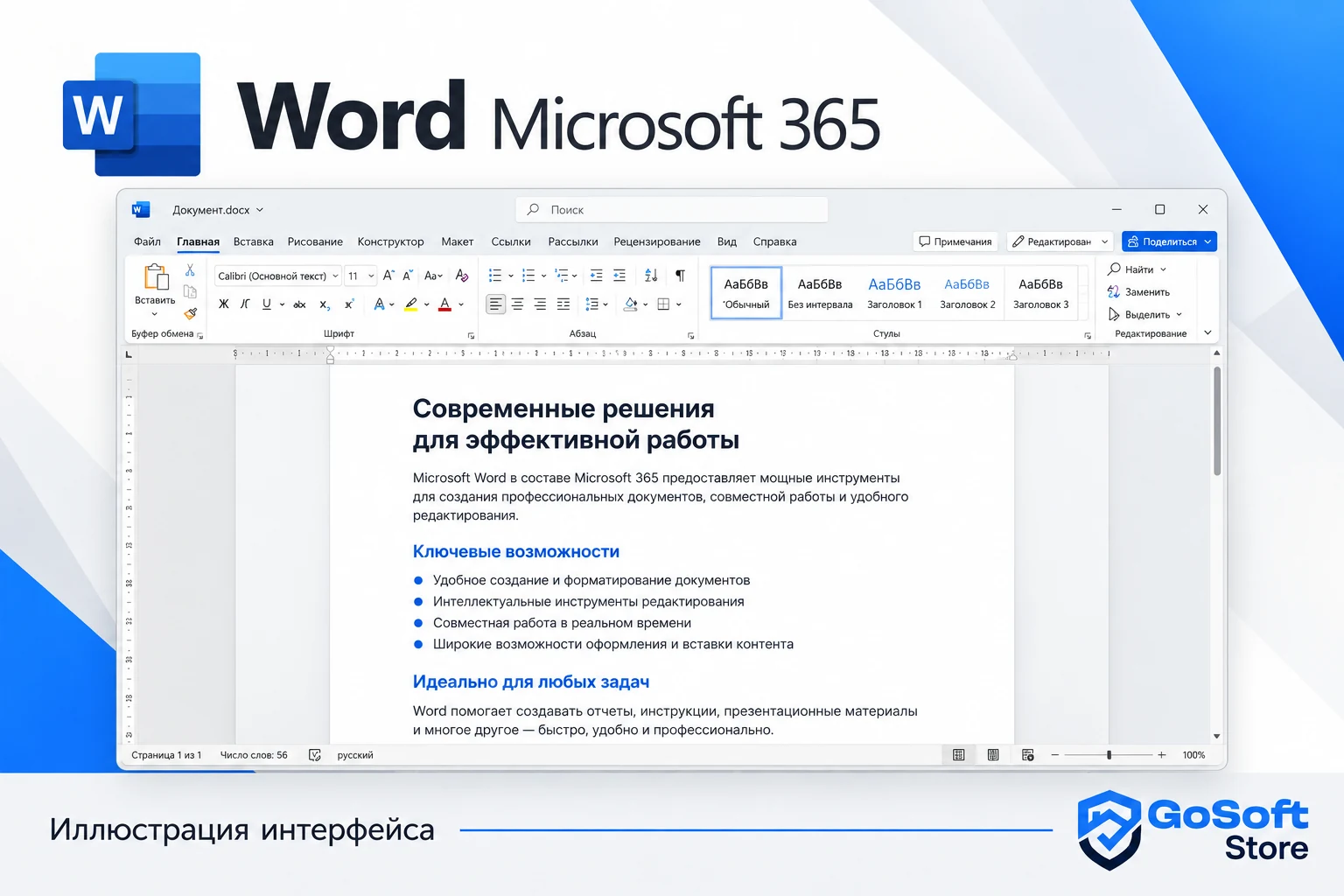Increase font size with the grow-font icon
The width and height of the screenshot is (1344, 896).
pyautogui.click(x=388, y=276)
